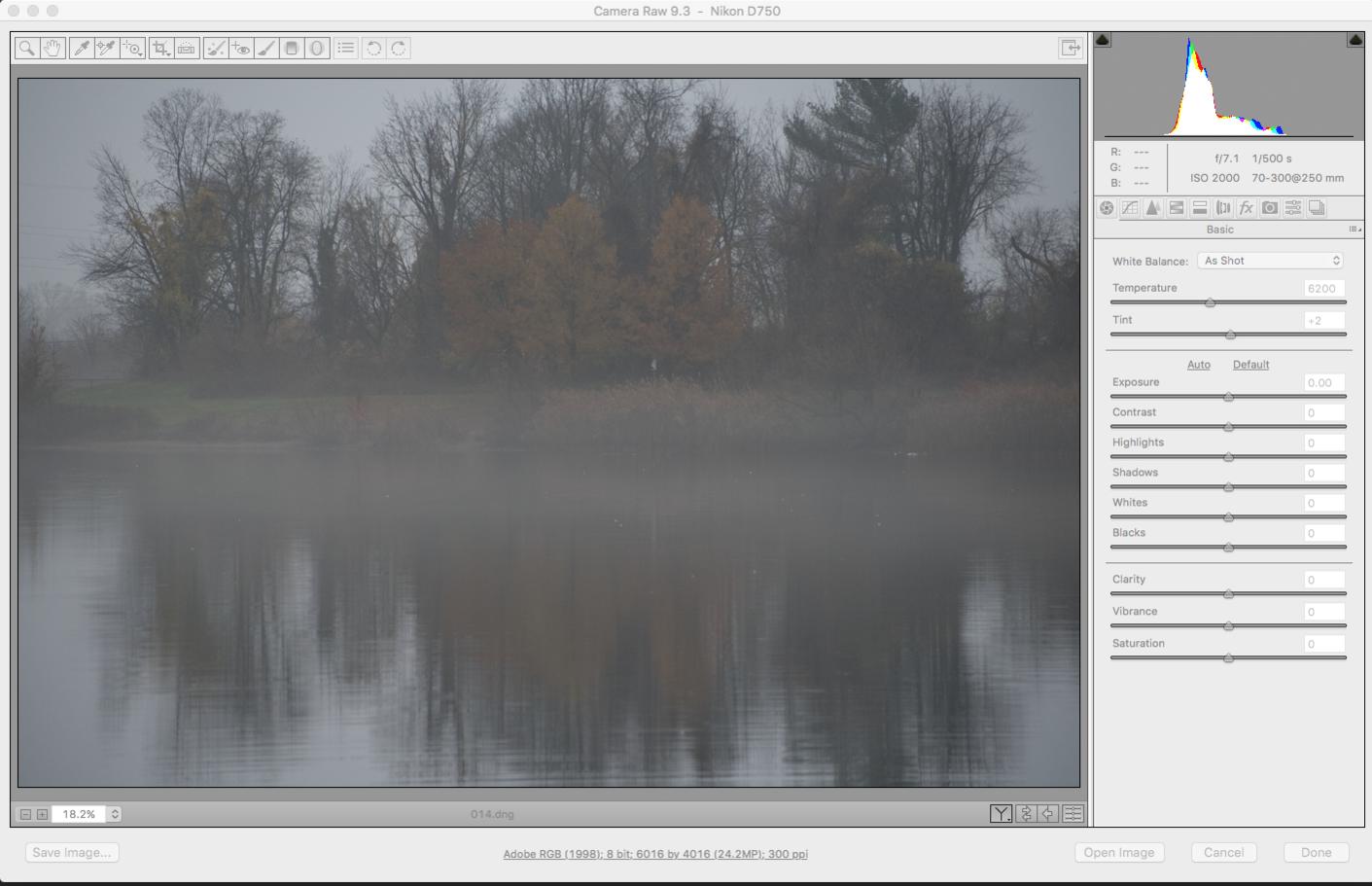
Task: Select the Red Eye Removal tool
Action: (x=241, y=48)
